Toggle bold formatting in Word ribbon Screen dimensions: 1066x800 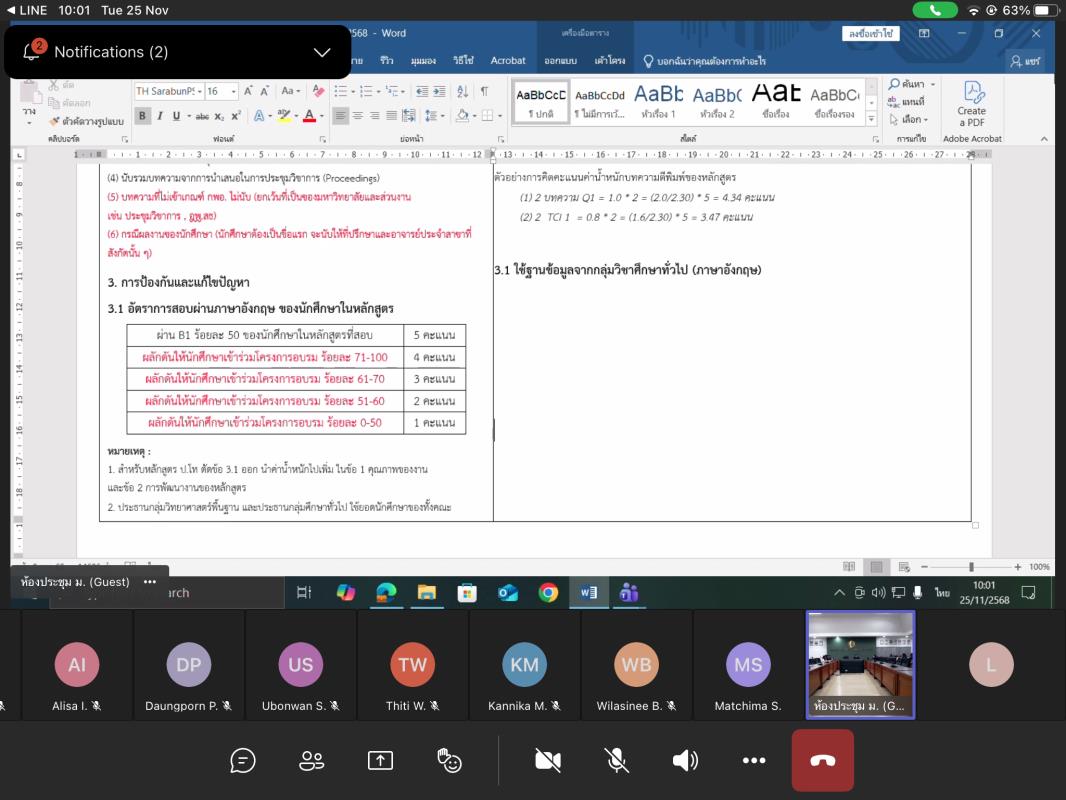click(143, 116)
